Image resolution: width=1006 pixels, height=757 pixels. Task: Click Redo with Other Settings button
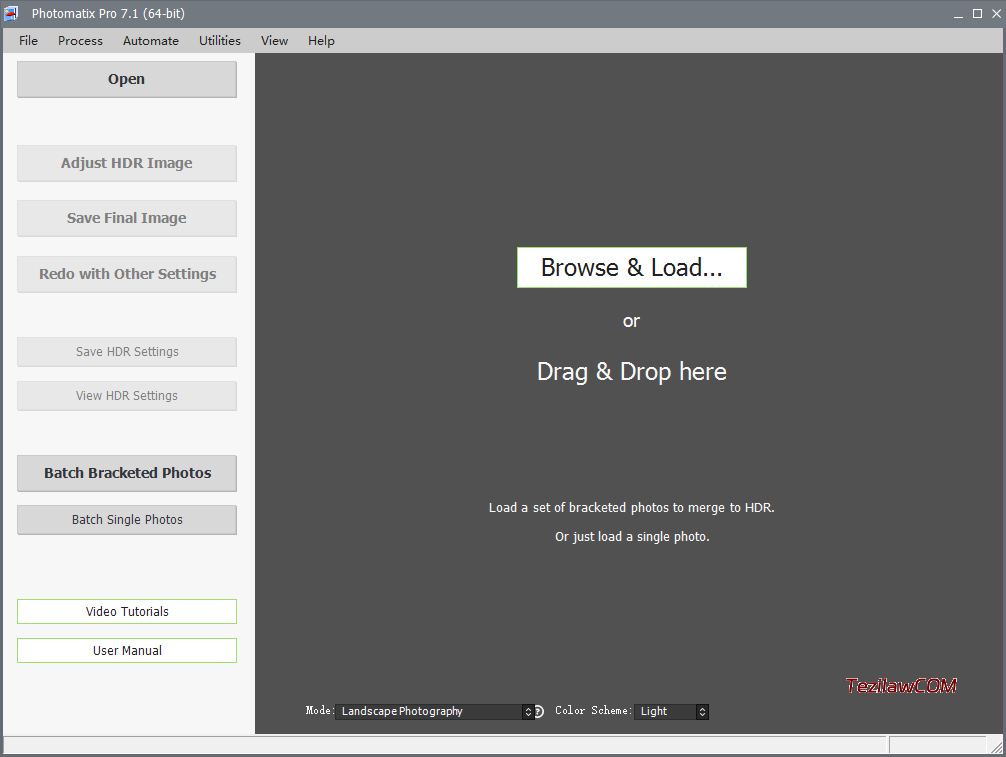[126, 274]
